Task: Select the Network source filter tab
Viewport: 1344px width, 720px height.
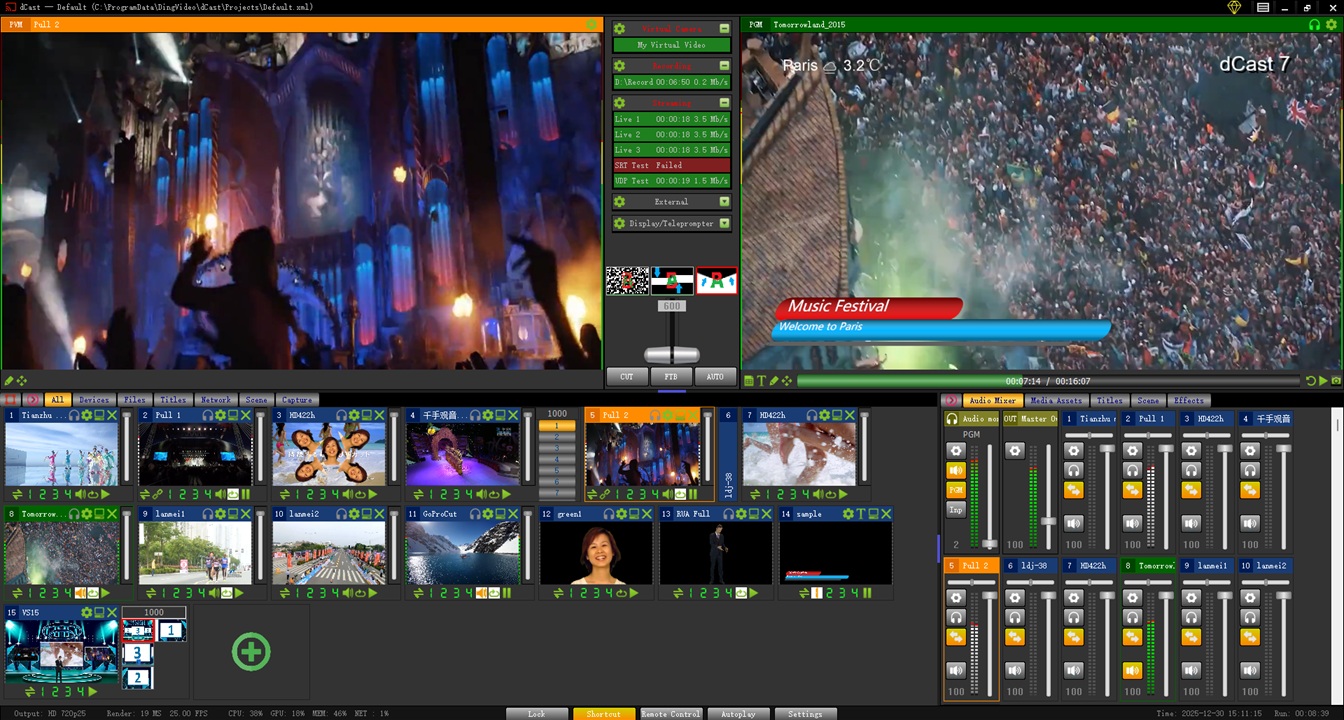Action: click(215, 400)
